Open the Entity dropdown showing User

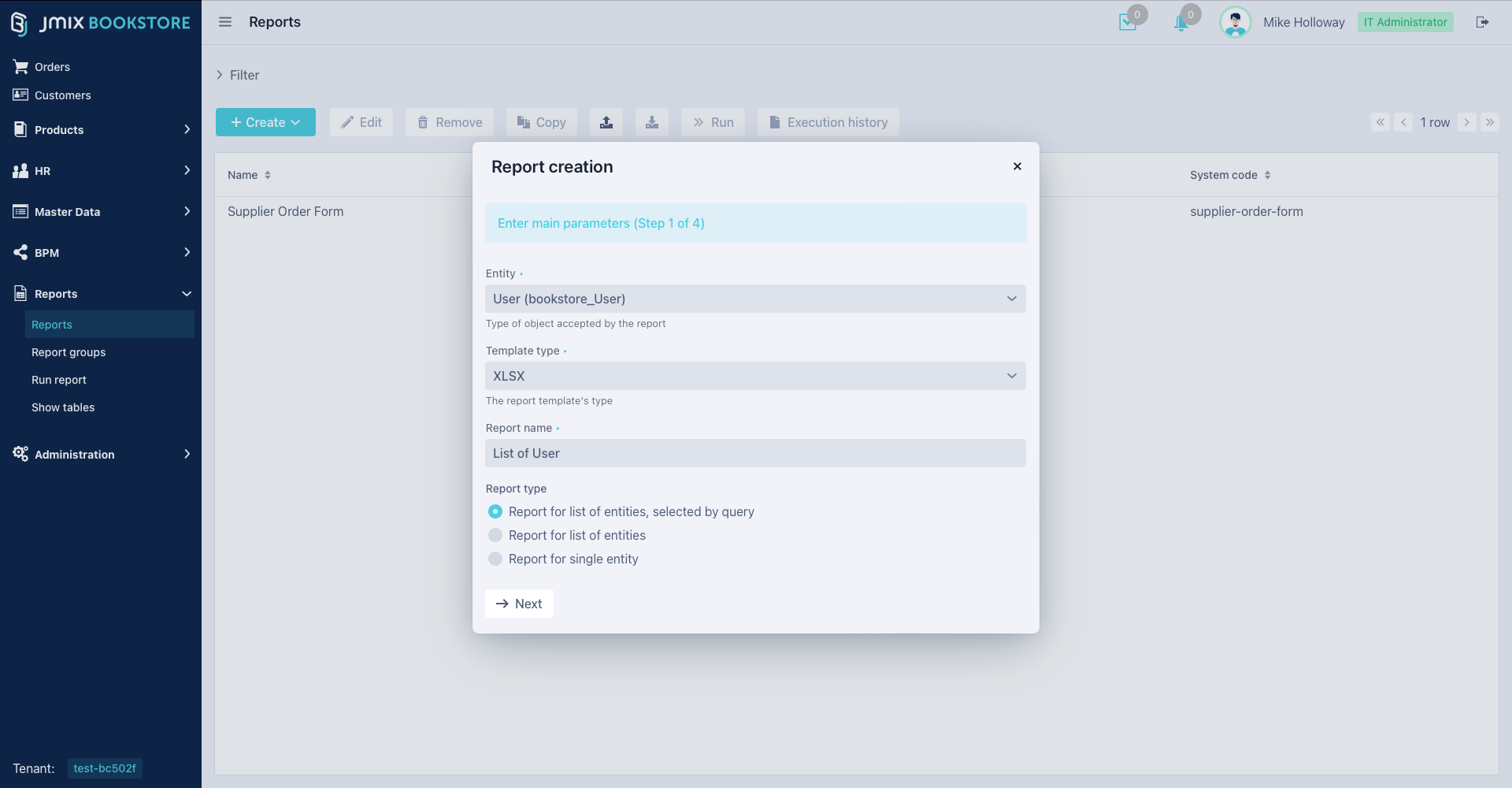tap(755, 299)
